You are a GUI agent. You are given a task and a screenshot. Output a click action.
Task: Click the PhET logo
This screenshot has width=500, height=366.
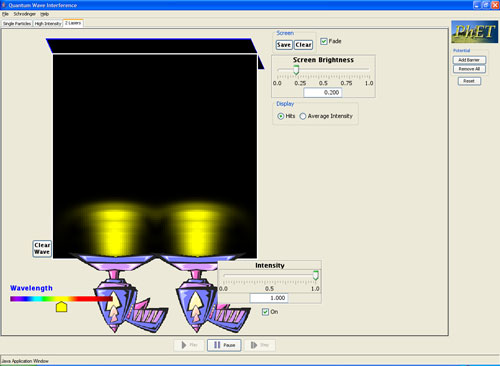click(475, 32)
